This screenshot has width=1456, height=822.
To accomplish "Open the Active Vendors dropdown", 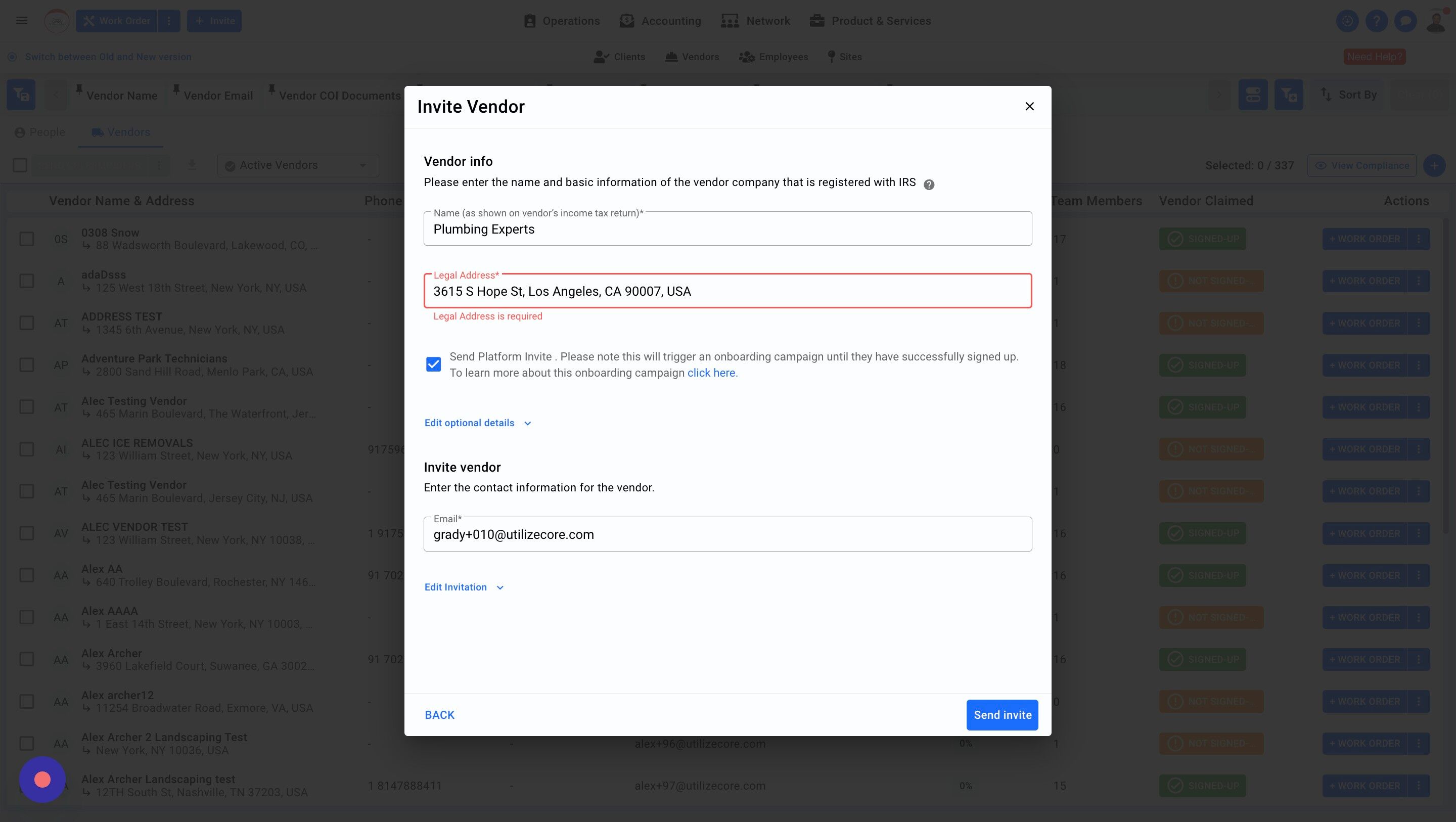I will tap(297, 165).
